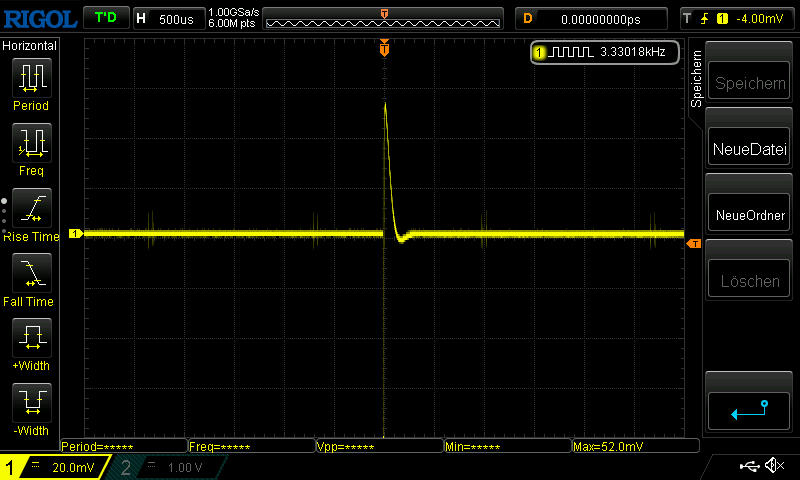Click the channel 1 ground level marker

coord(76,233)
